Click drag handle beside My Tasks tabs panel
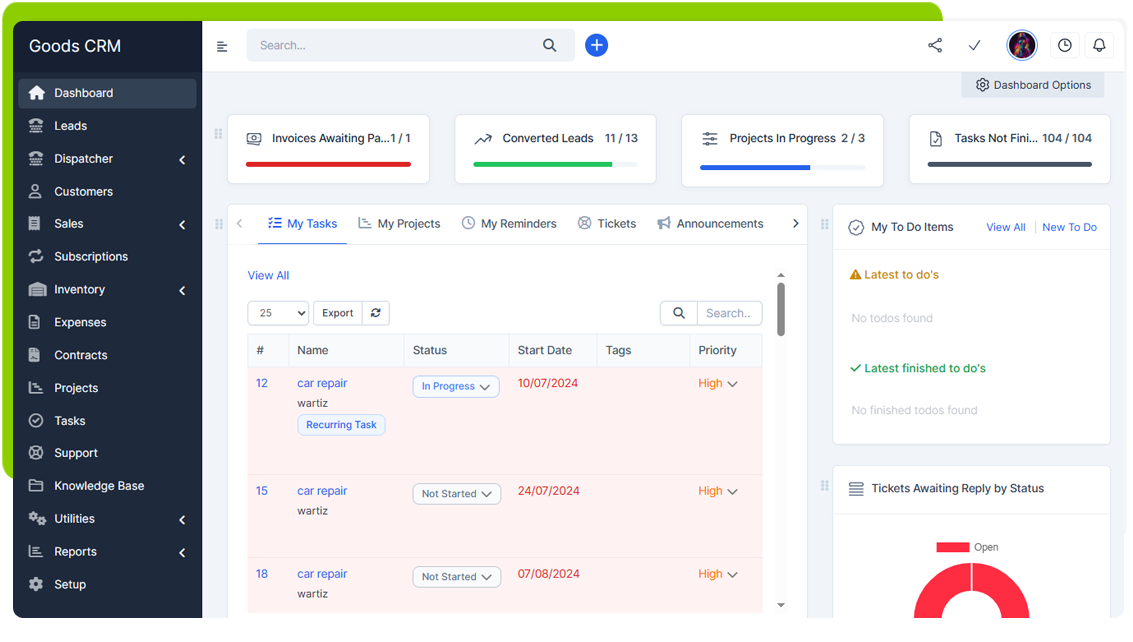 tap(219, 224)
